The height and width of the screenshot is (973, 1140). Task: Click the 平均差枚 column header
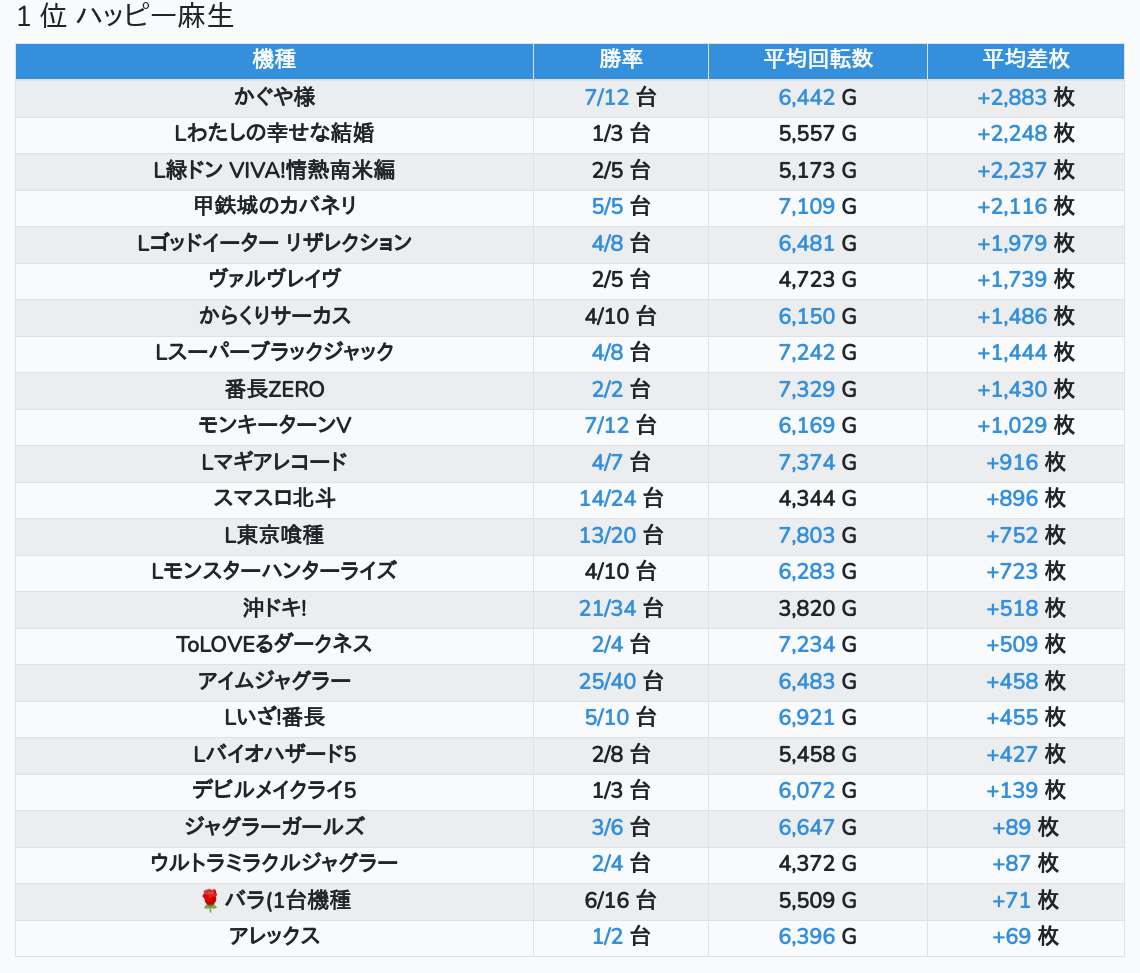click(x=1026, y=60)
